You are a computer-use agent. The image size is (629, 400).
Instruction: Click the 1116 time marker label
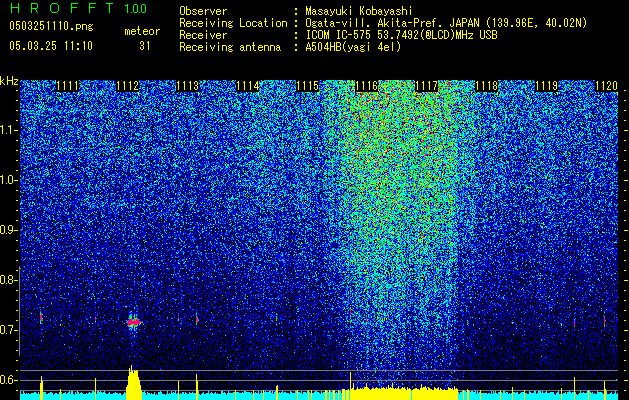367,86
